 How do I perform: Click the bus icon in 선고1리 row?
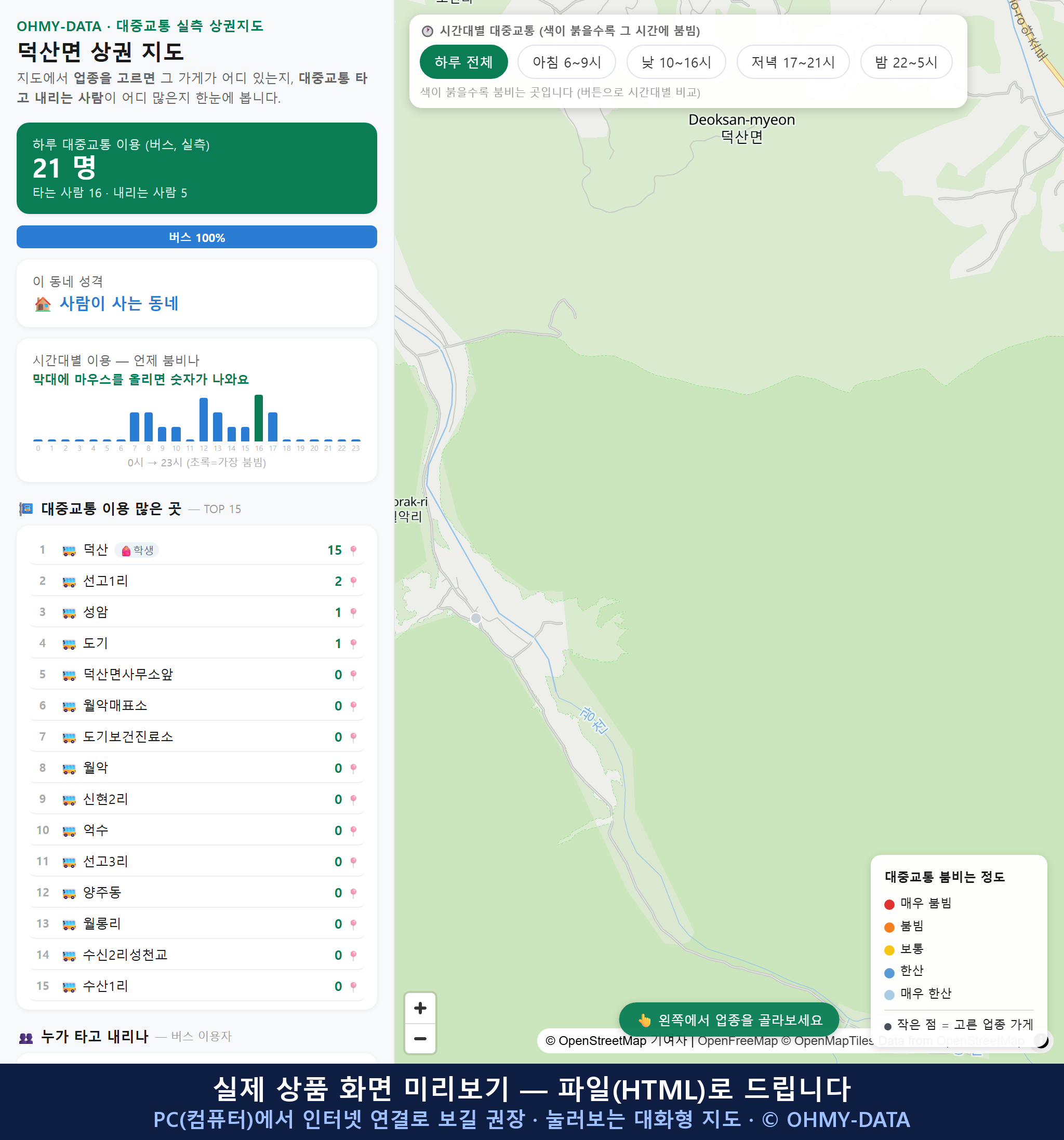click(69, 582)
